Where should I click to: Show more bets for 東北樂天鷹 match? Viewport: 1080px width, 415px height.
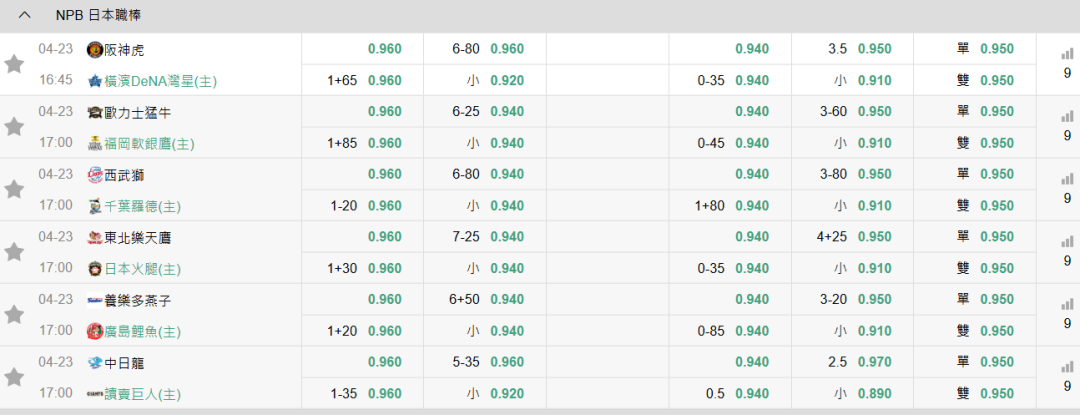tap(1067, 261)
